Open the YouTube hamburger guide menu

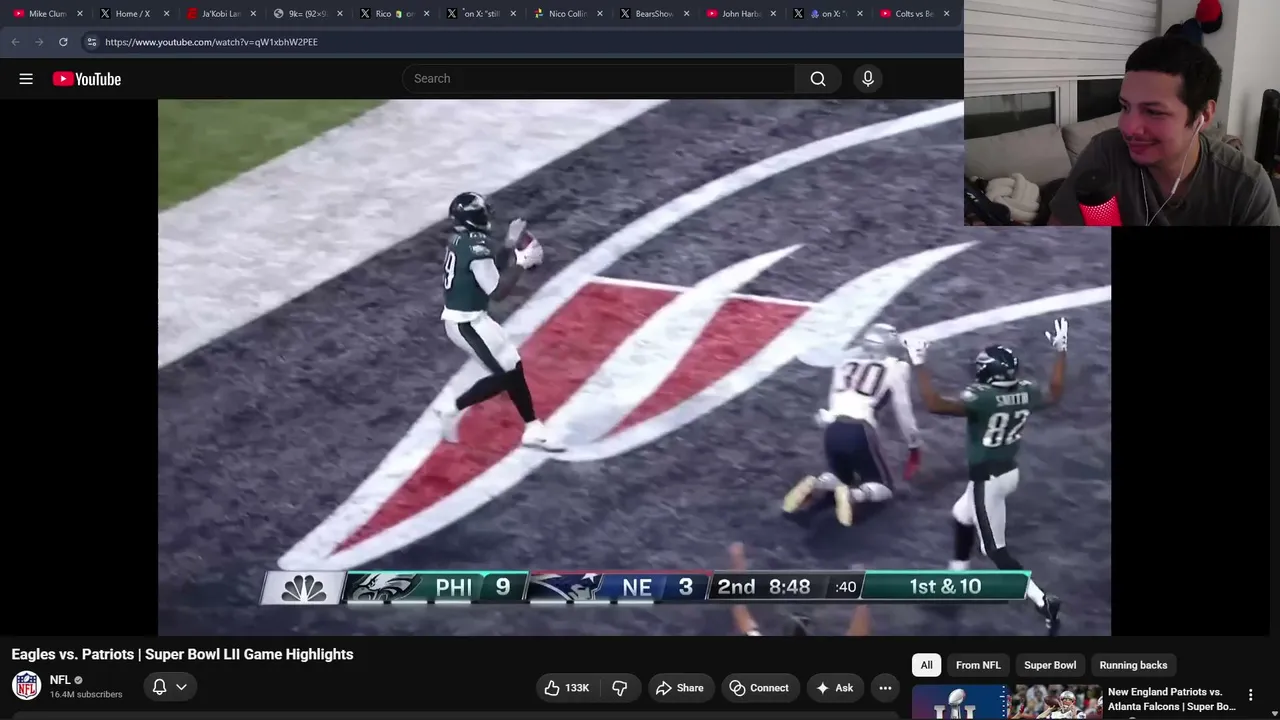click(26, 79)
